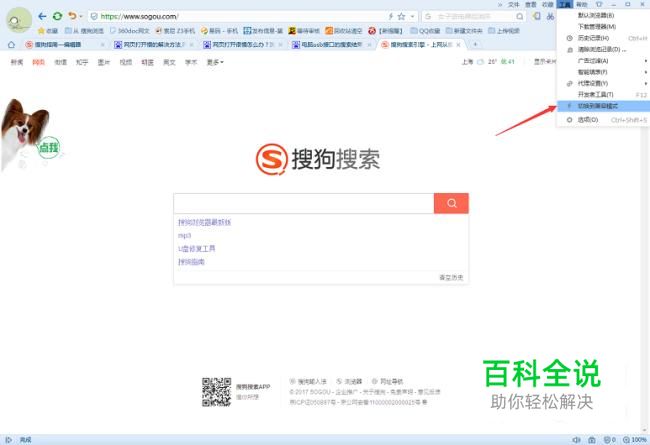Open a new tab with plus button
650x445 pixels.
click(475, 44)
